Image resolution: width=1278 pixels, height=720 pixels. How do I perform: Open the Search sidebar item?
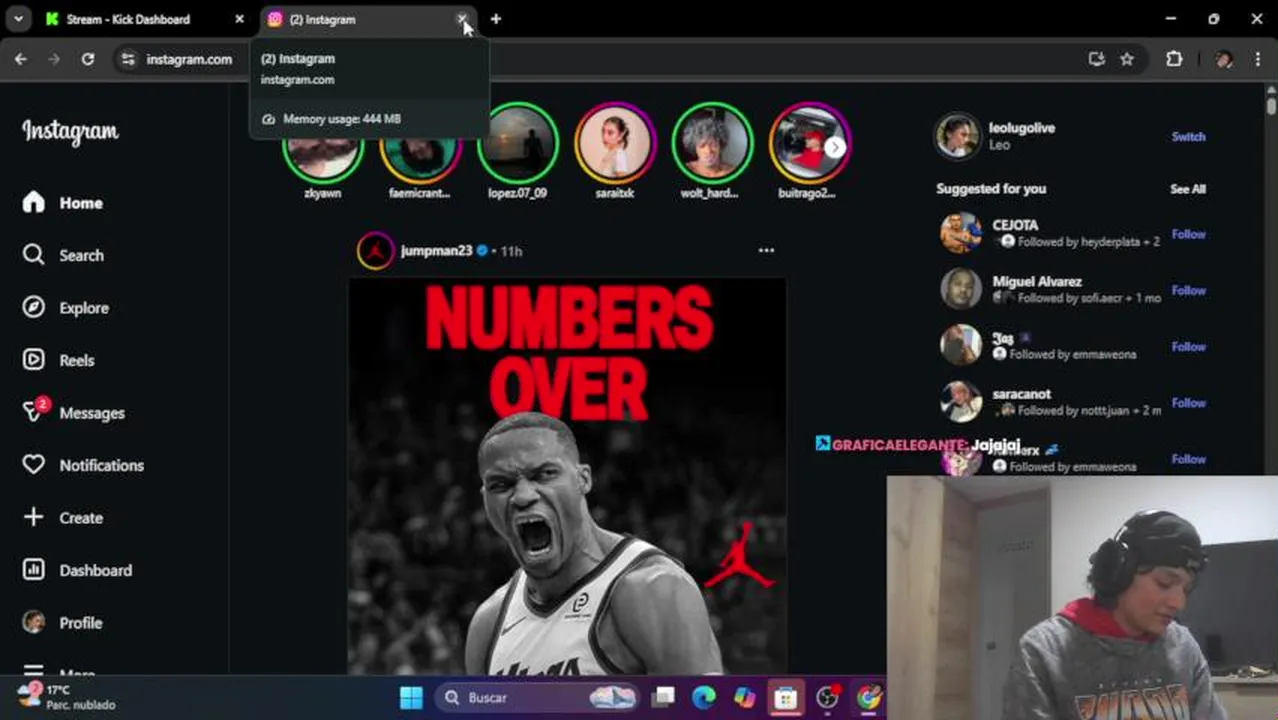[62, 255]
